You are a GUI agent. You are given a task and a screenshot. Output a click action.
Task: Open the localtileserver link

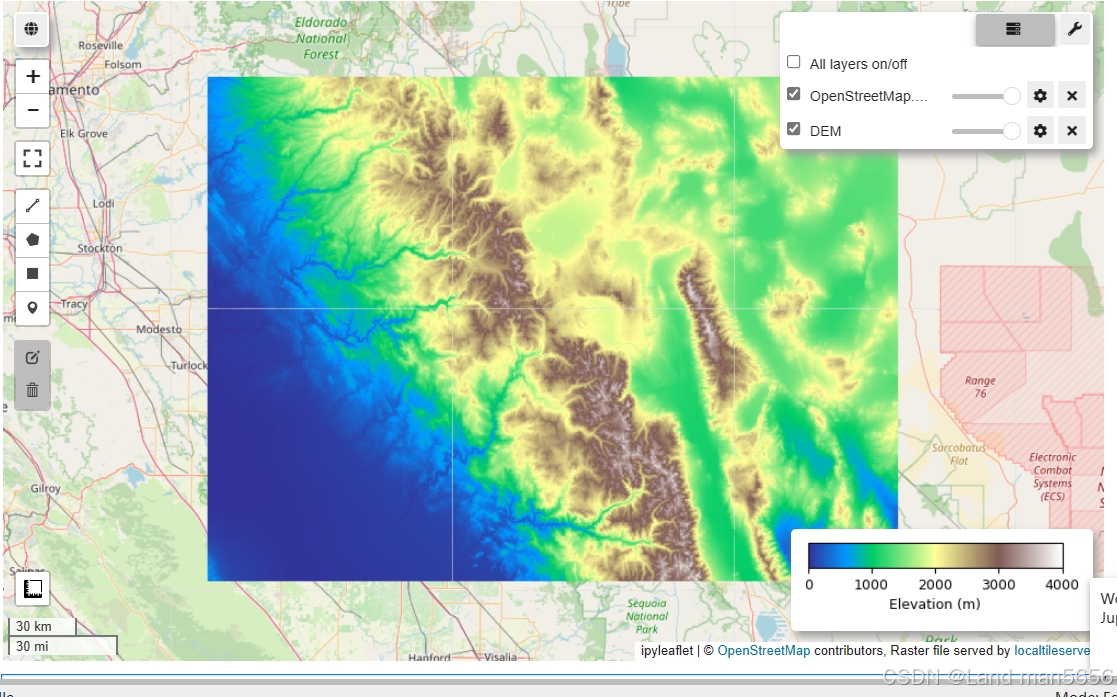(1052, 650)
